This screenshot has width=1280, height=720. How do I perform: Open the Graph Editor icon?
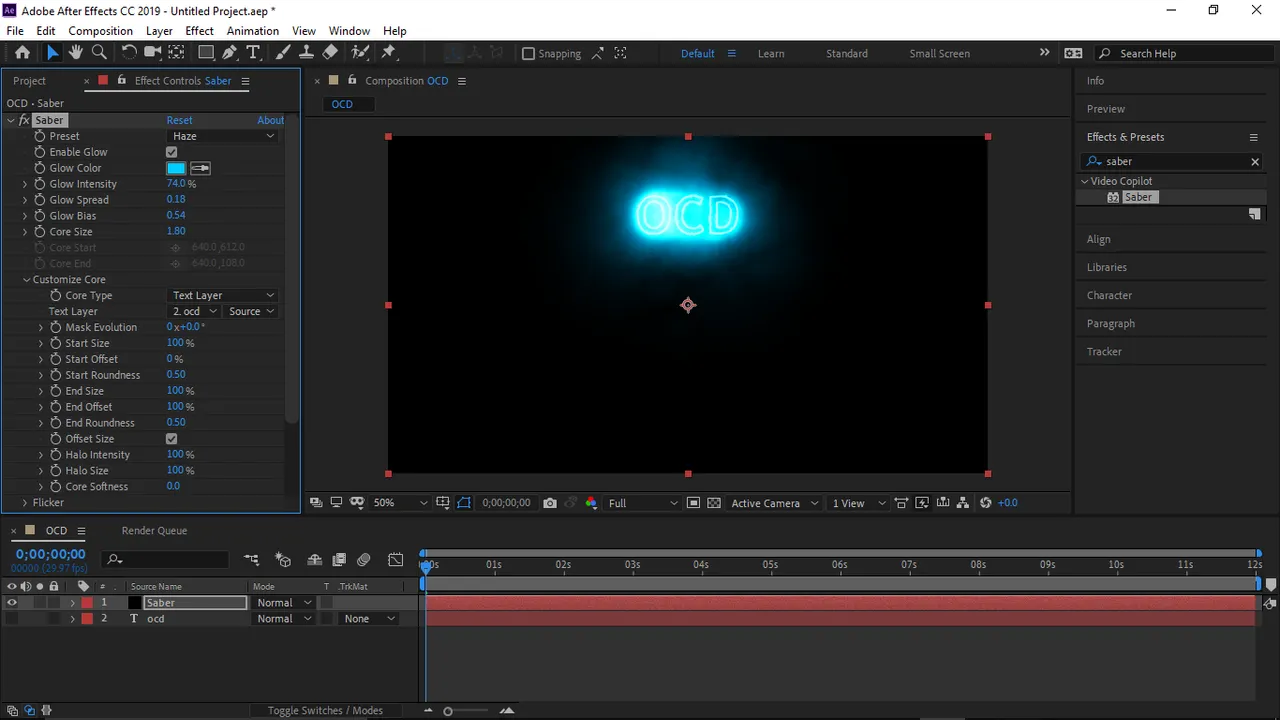click(396, 560)
